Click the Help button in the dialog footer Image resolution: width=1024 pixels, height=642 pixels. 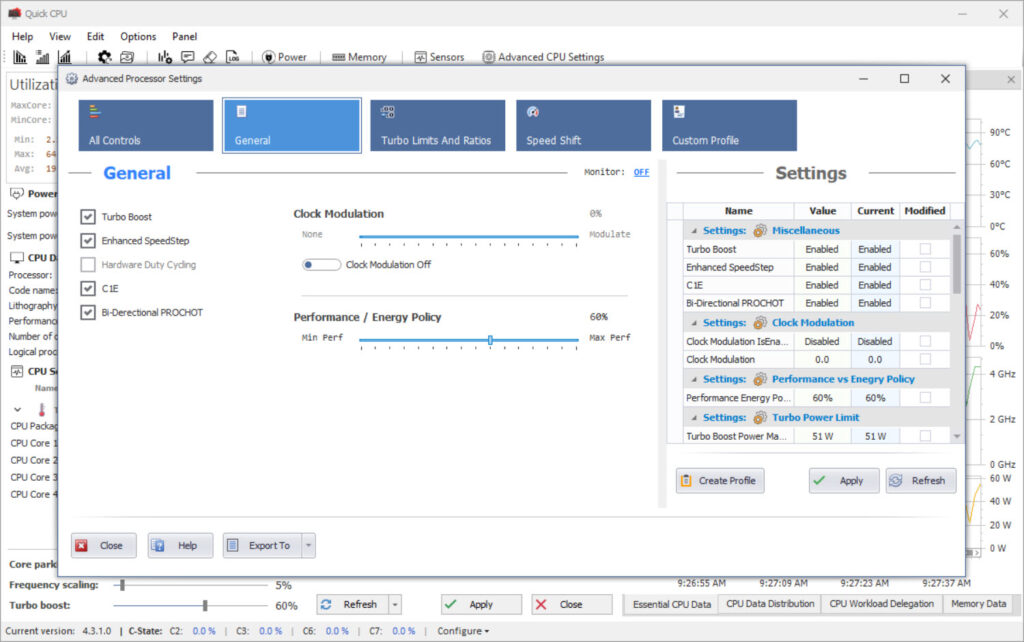180,545
